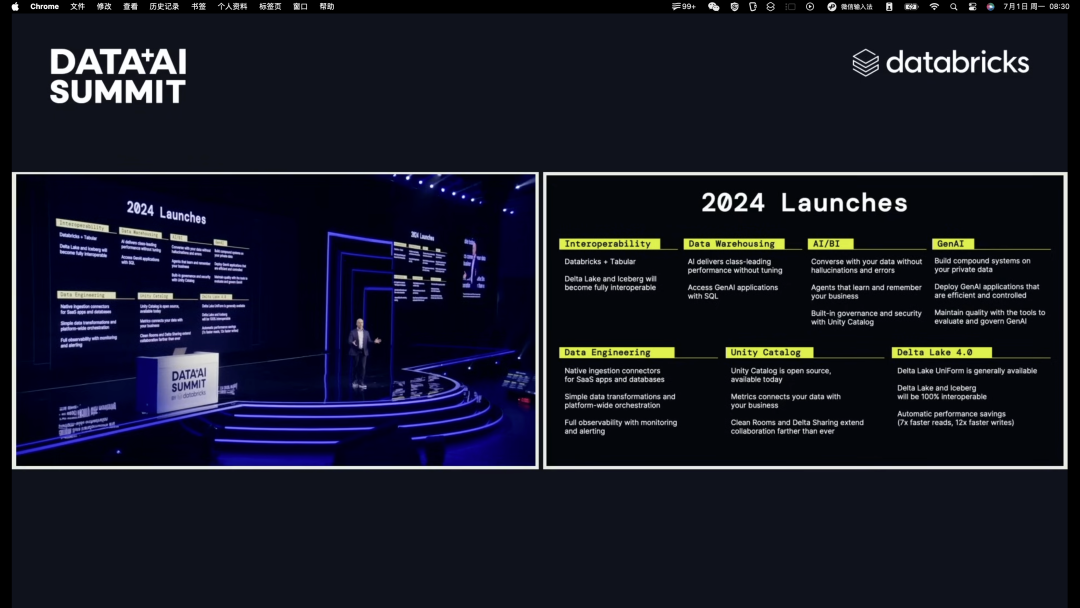1080x608 pixels.
Task: Open Control Center icon
Action: pyautogui.click(x=972, y=6)
